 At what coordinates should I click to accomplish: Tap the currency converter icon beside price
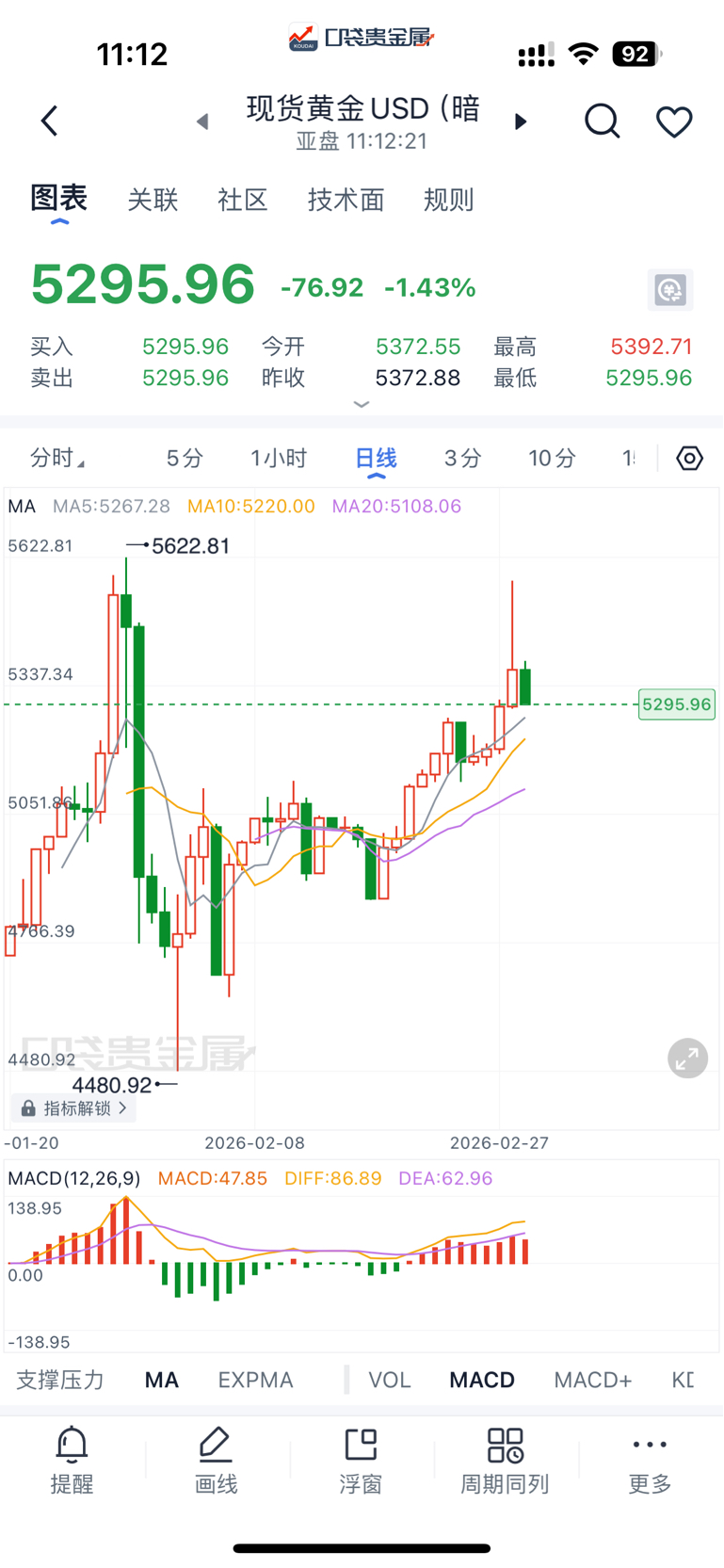point(670,289)
